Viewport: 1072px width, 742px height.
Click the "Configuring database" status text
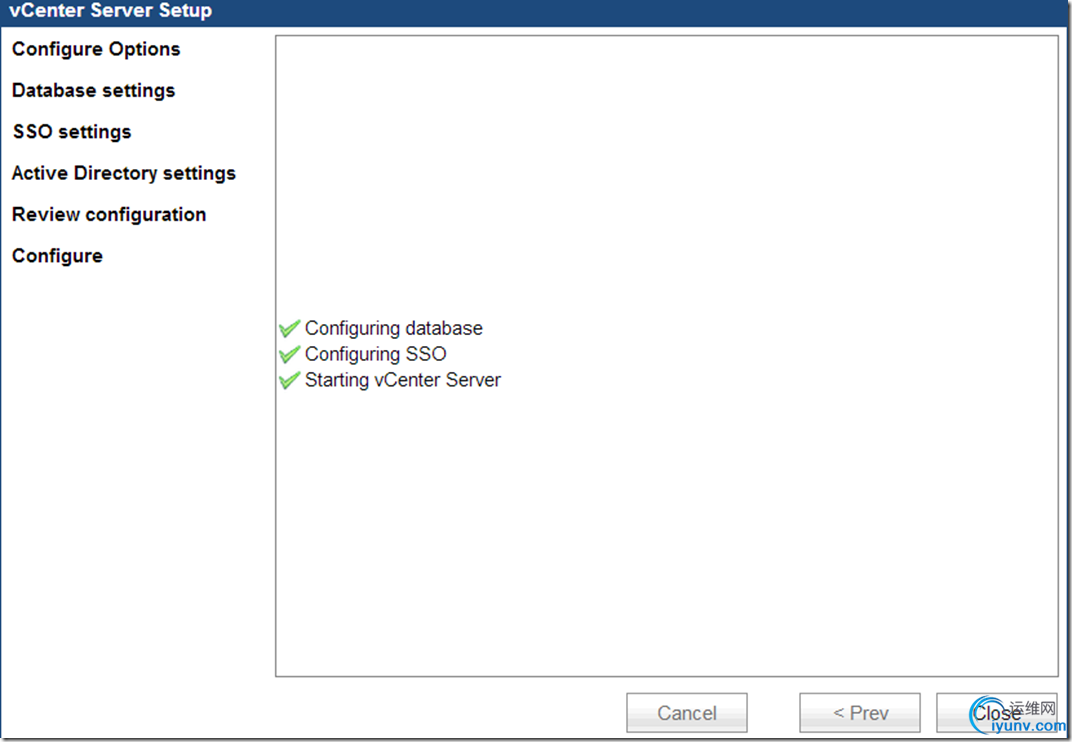[394, 328]
